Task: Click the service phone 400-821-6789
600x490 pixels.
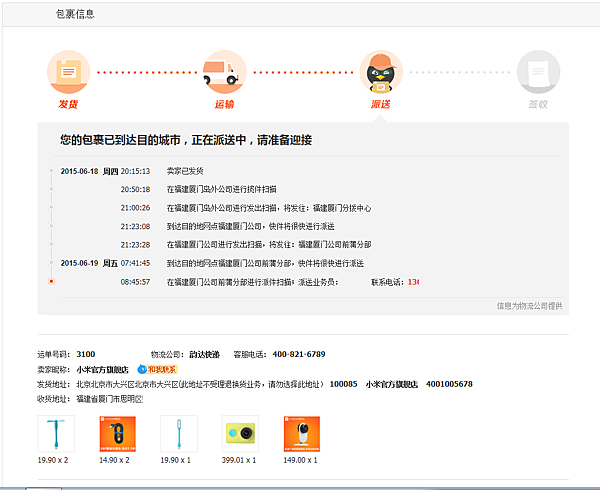Action: [x=299, y=354]
